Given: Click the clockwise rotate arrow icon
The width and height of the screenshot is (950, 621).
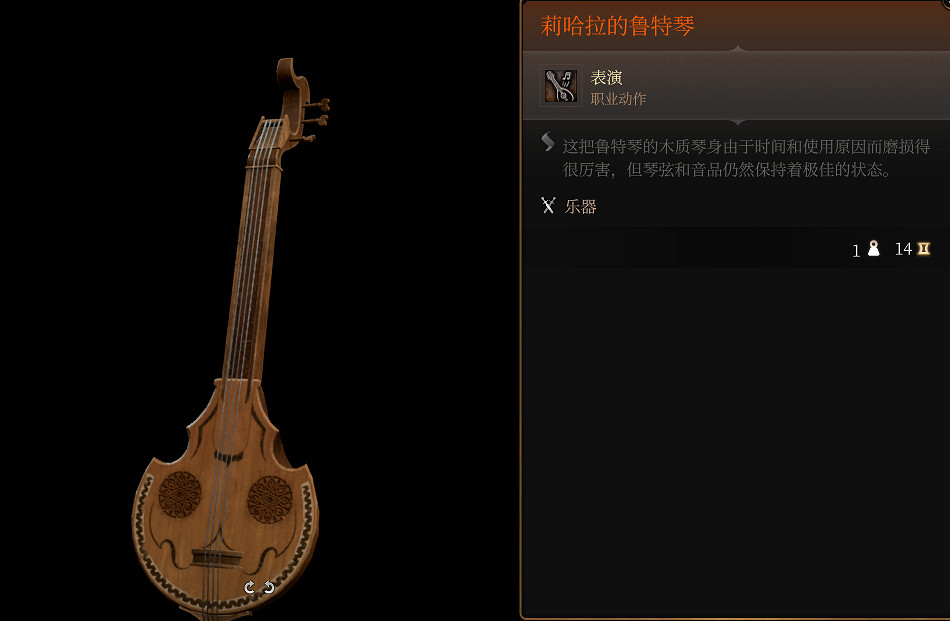Looking at the screenshot, I should 250,587.
